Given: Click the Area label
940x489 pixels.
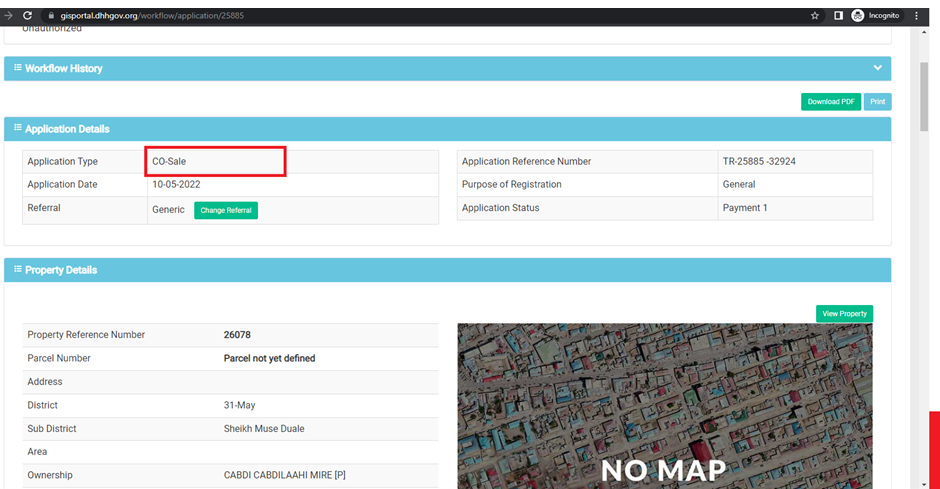Looking at the screenshot, I should click(x=37, y=452).
